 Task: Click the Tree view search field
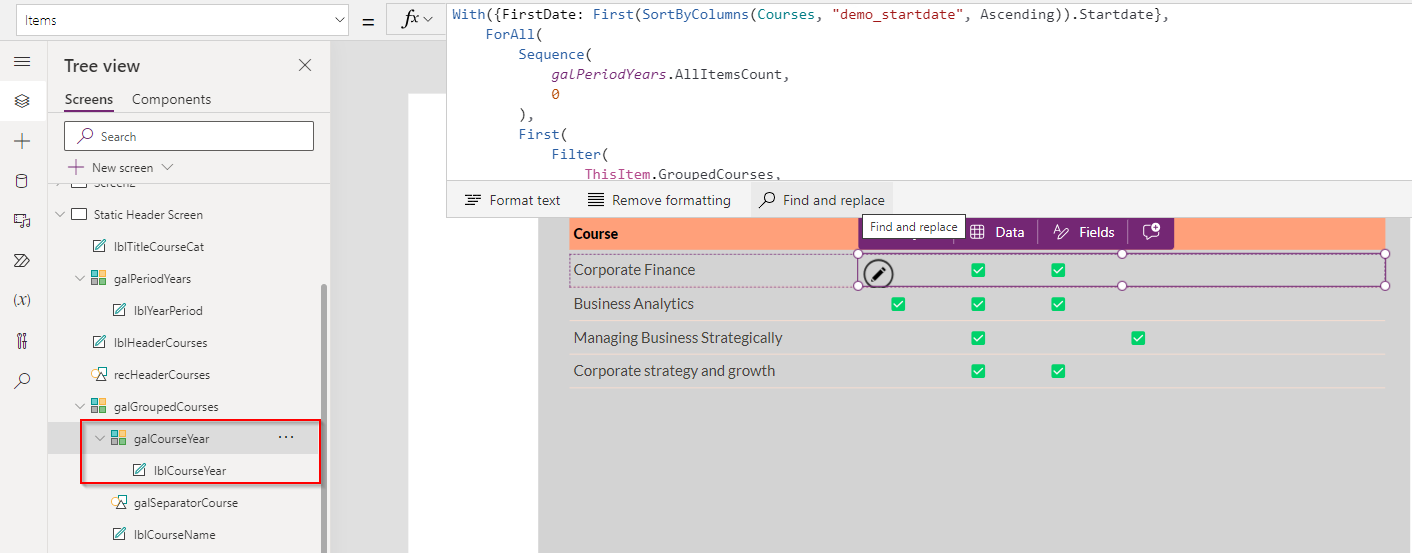point(189,136)
